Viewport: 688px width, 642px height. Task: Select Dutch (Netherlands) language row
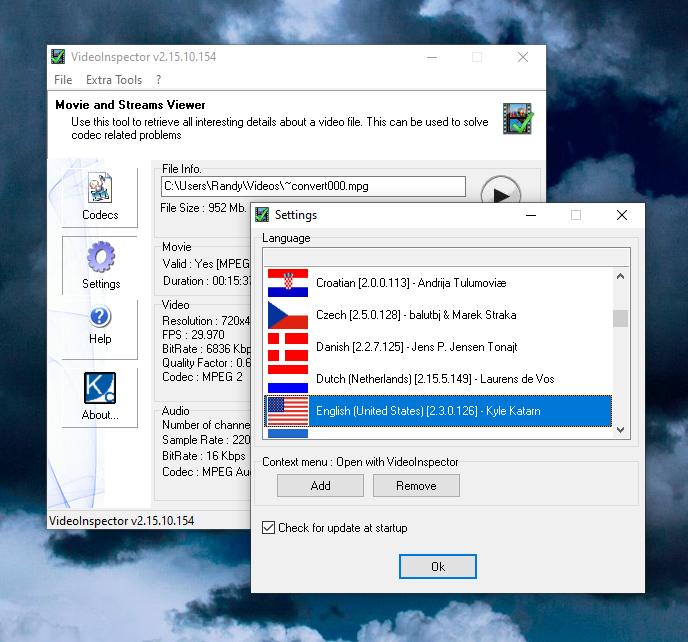(438, 379)
